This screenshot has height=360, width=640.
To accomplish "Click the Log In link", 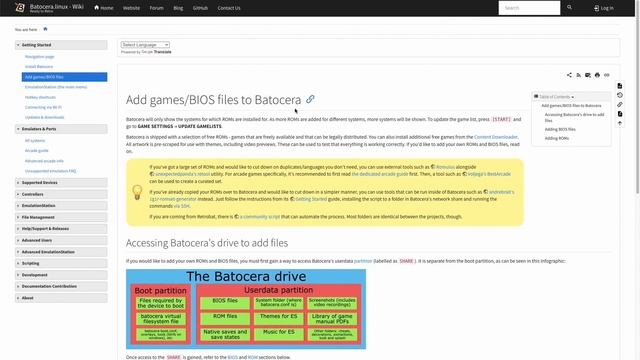I will tap(604, 8).
